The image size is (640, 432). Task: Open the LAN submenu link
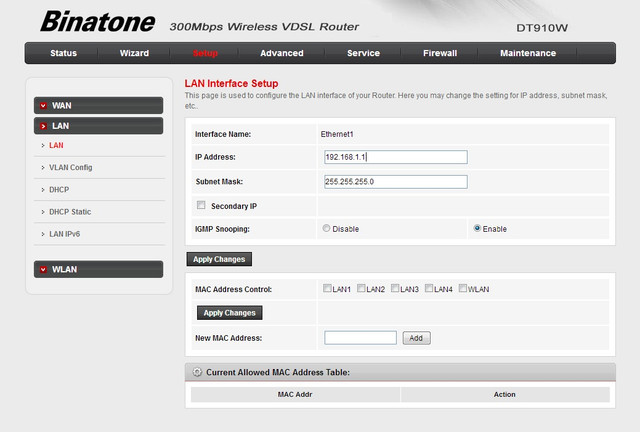56,145
